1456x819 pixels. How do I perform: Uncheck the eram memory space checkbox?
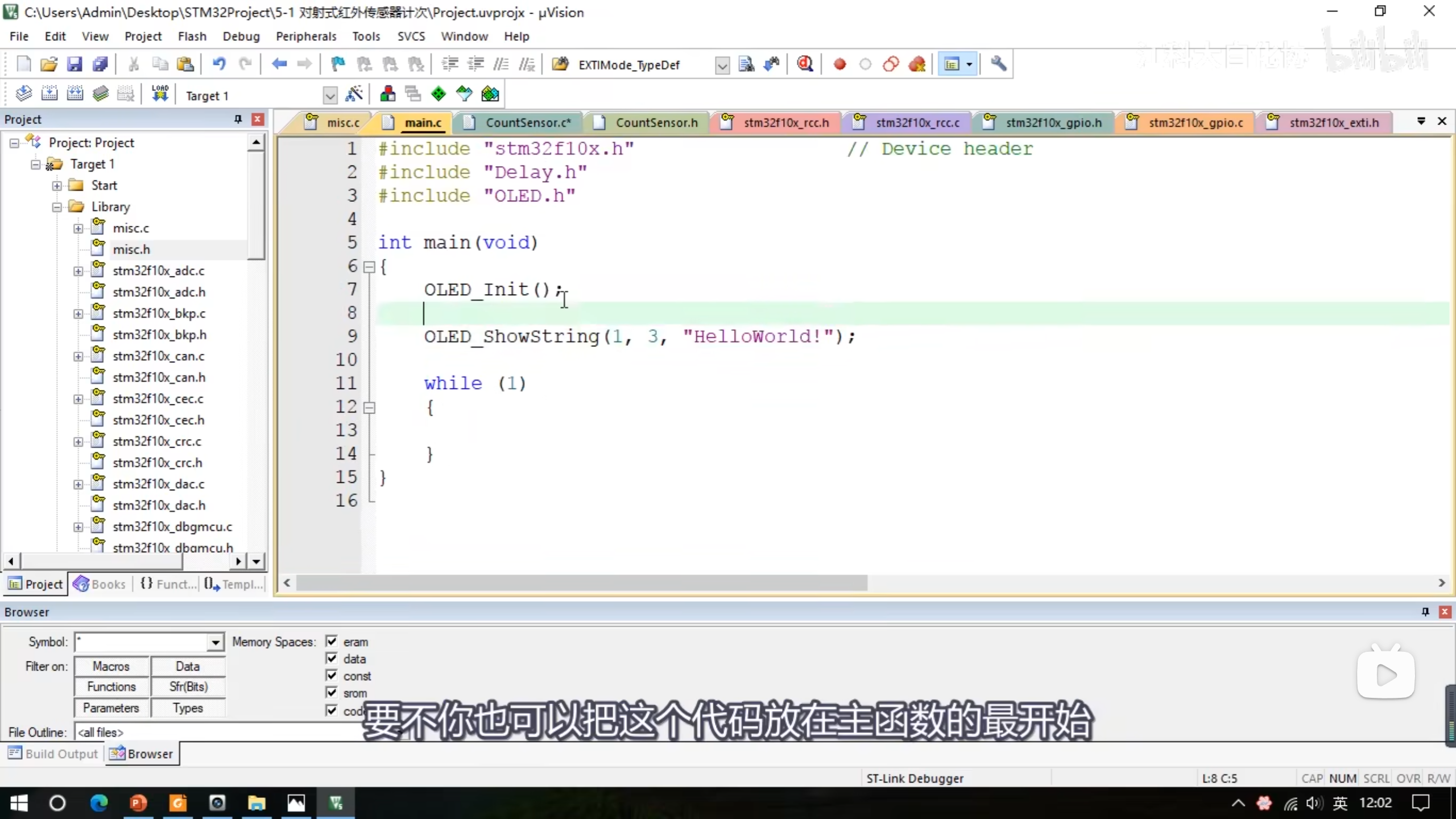pos(332,641)
